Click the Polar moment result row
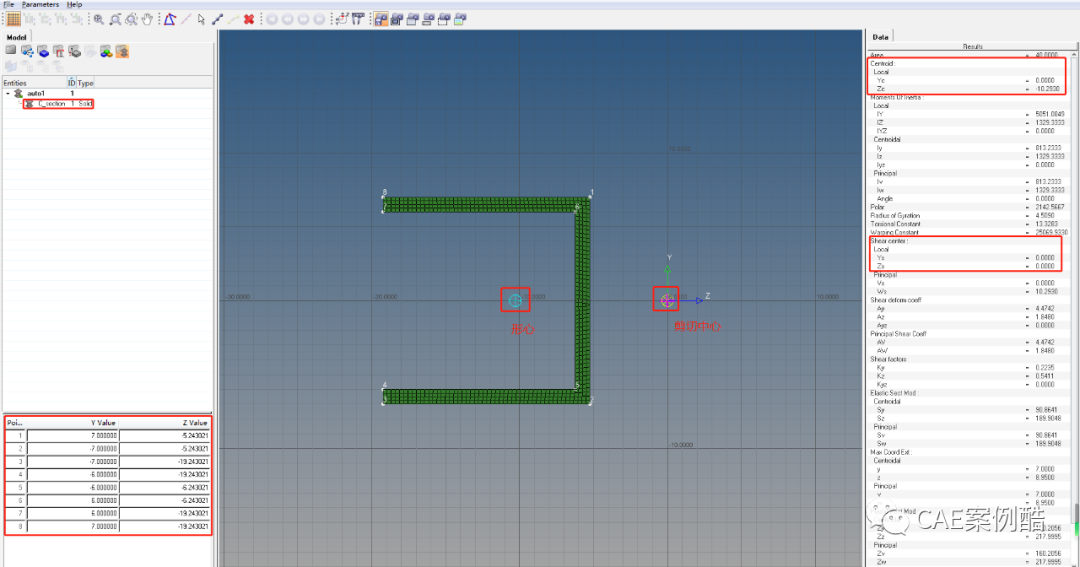1080x567 pixels. (970, 207)
